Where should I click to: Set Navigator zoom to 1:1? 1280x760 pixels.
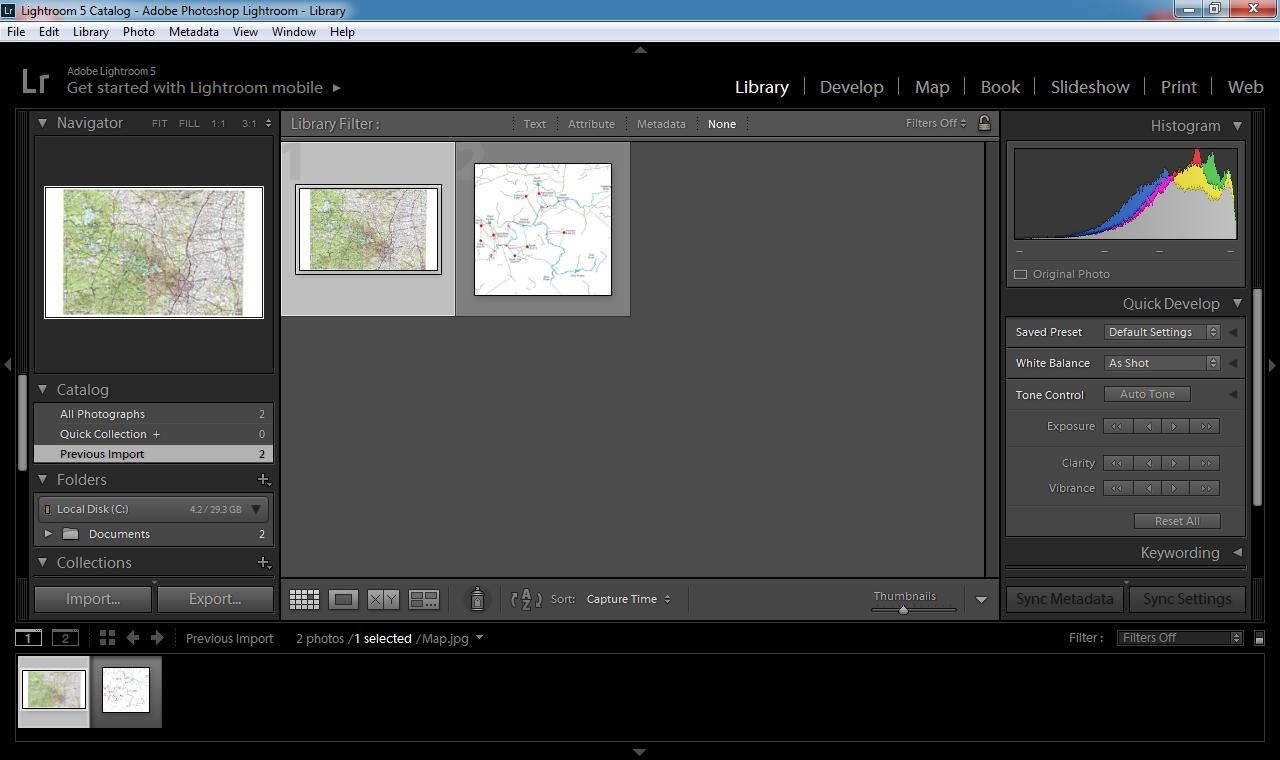(x=218, y=124)
